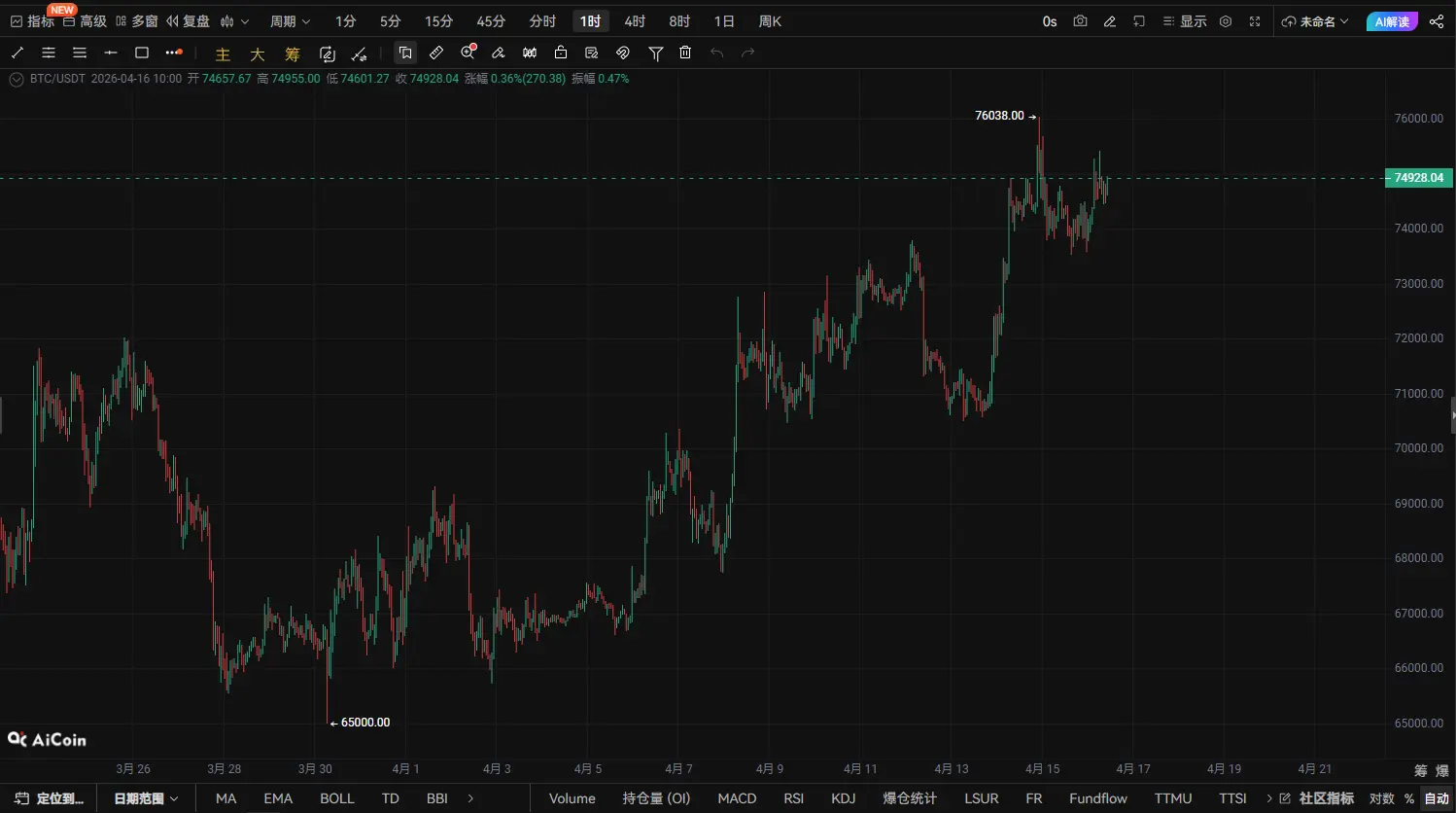Select the horizontal price line tool
The height and width of the screenshot is (813, 1456).
tap(111, 53)
